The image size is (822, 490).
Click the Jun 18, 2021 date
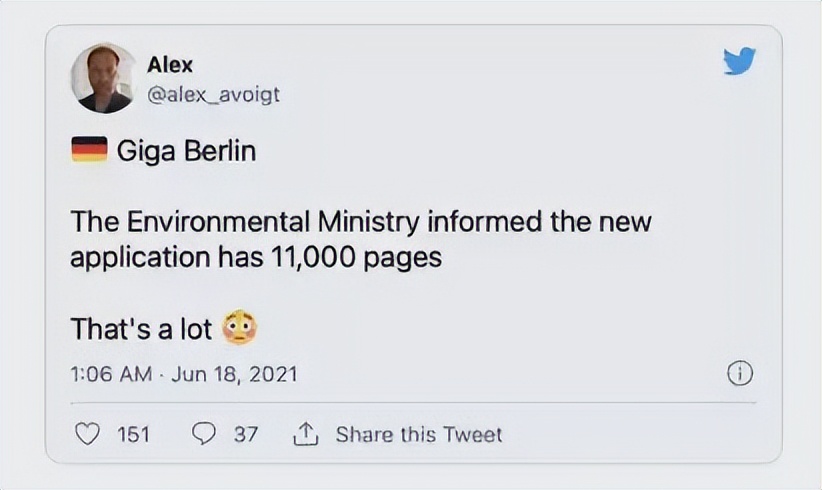click(234, 375)
